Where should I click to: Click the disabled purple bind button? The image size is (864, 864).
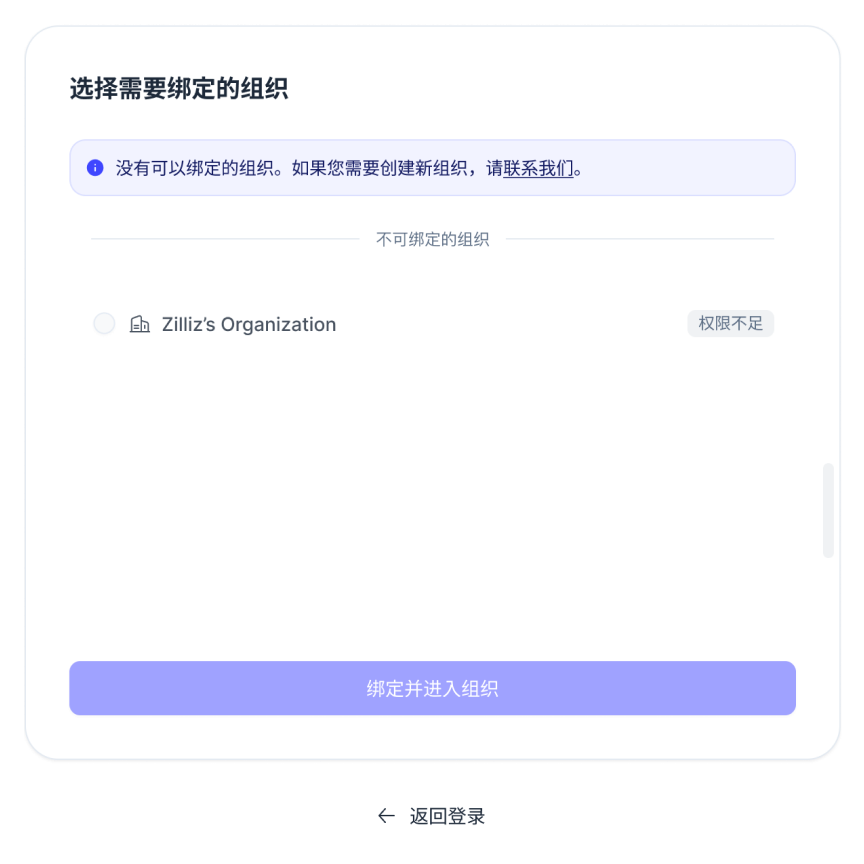[x=432, y=688]
